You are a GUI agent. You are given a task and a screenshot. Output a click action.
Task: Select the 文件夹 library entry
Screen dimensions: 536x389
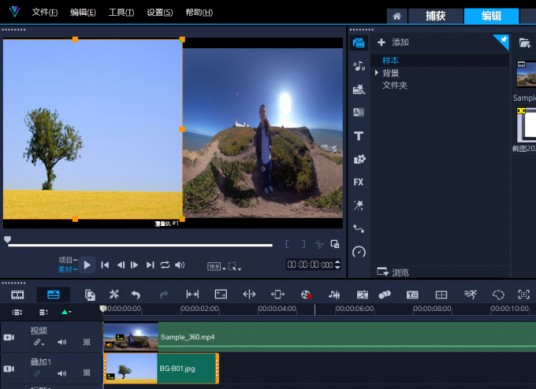(394, 85)
